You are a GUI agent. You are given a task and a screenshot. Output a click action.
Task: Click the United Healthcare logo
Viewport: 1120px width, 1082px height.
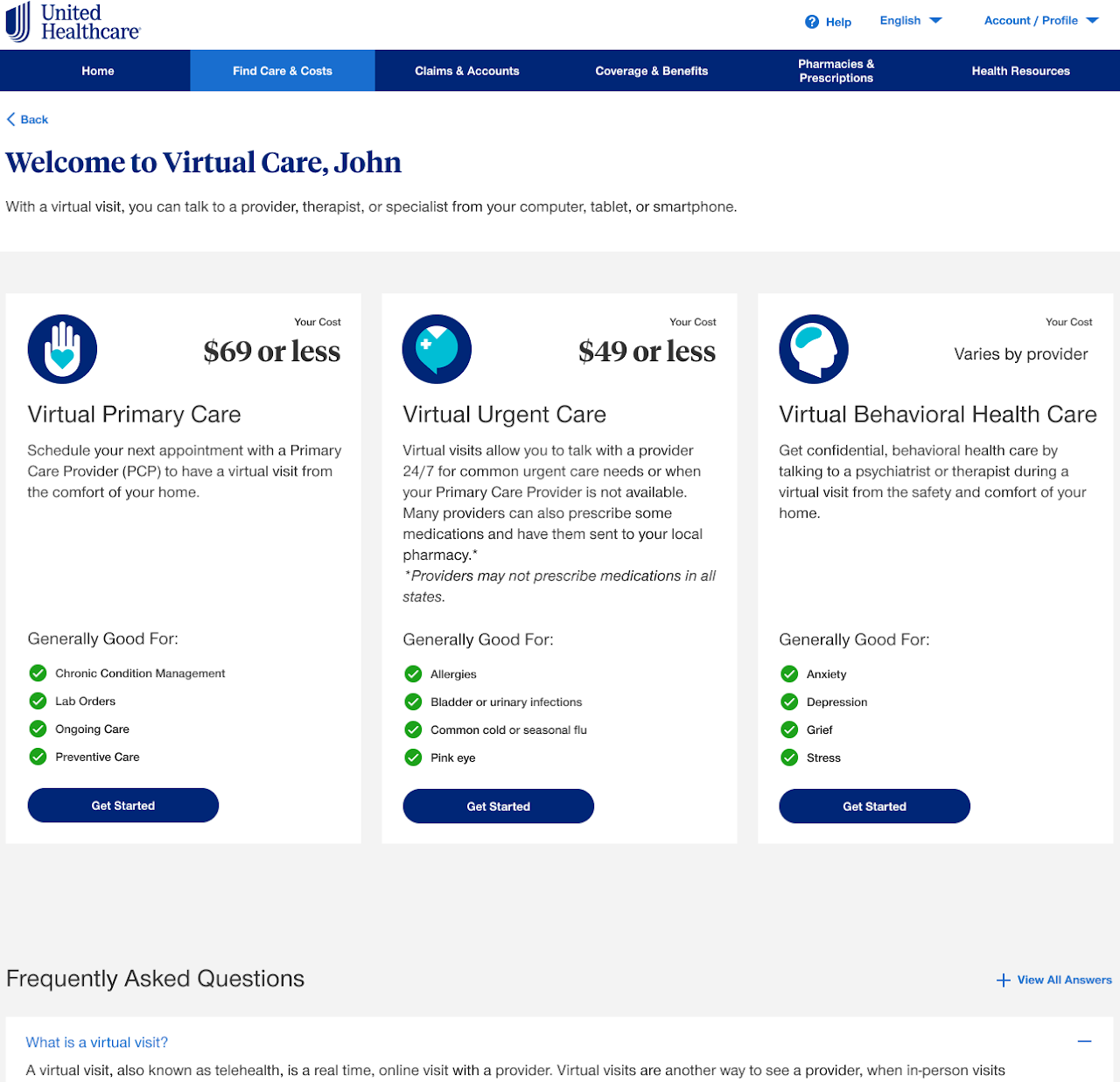coord(73,22)
